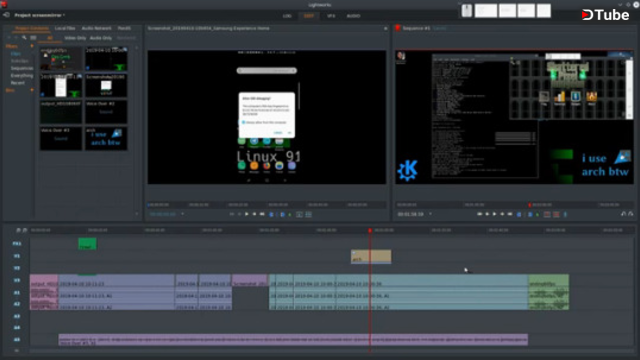The height and width of the screenshot is (360, 640).
Task: Click the sequence timecode 00:01:58:19
Action: [x=411, y=214]
